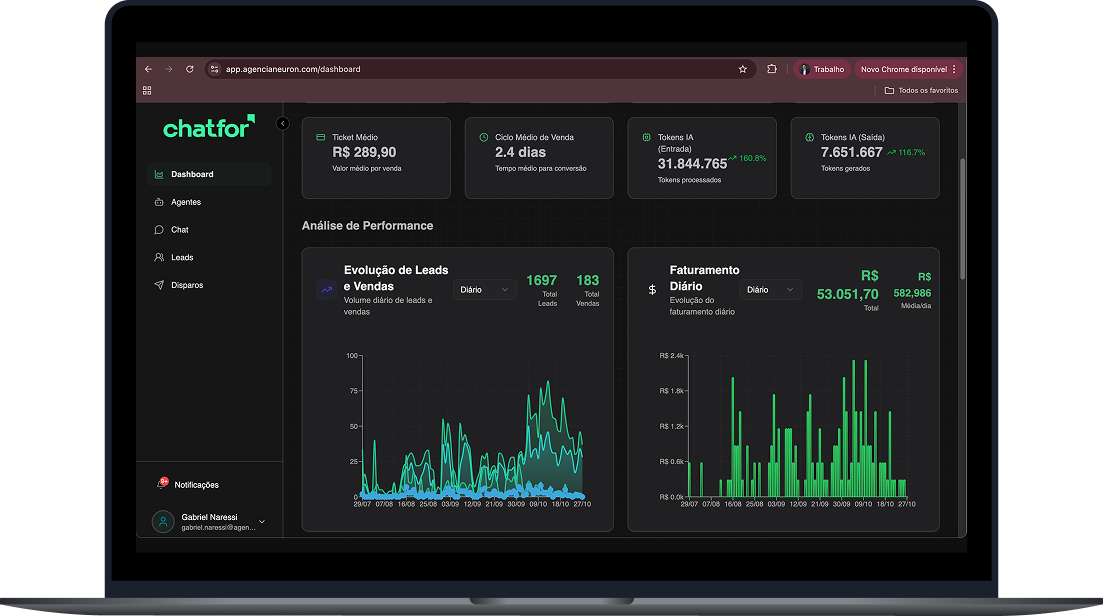
Task: Open the Diário dropdown on Evolução de Leads
Action: click(x=484, y=289)
